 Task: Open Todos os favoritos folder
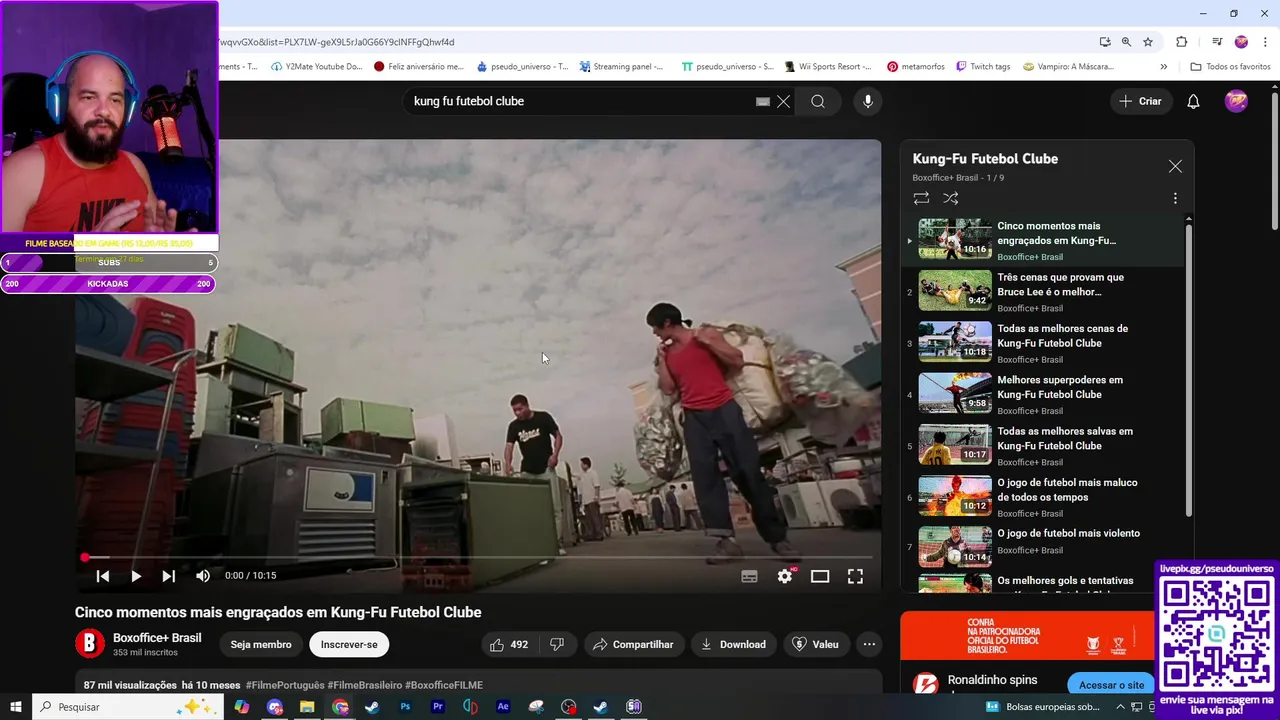click(1230, 67)
